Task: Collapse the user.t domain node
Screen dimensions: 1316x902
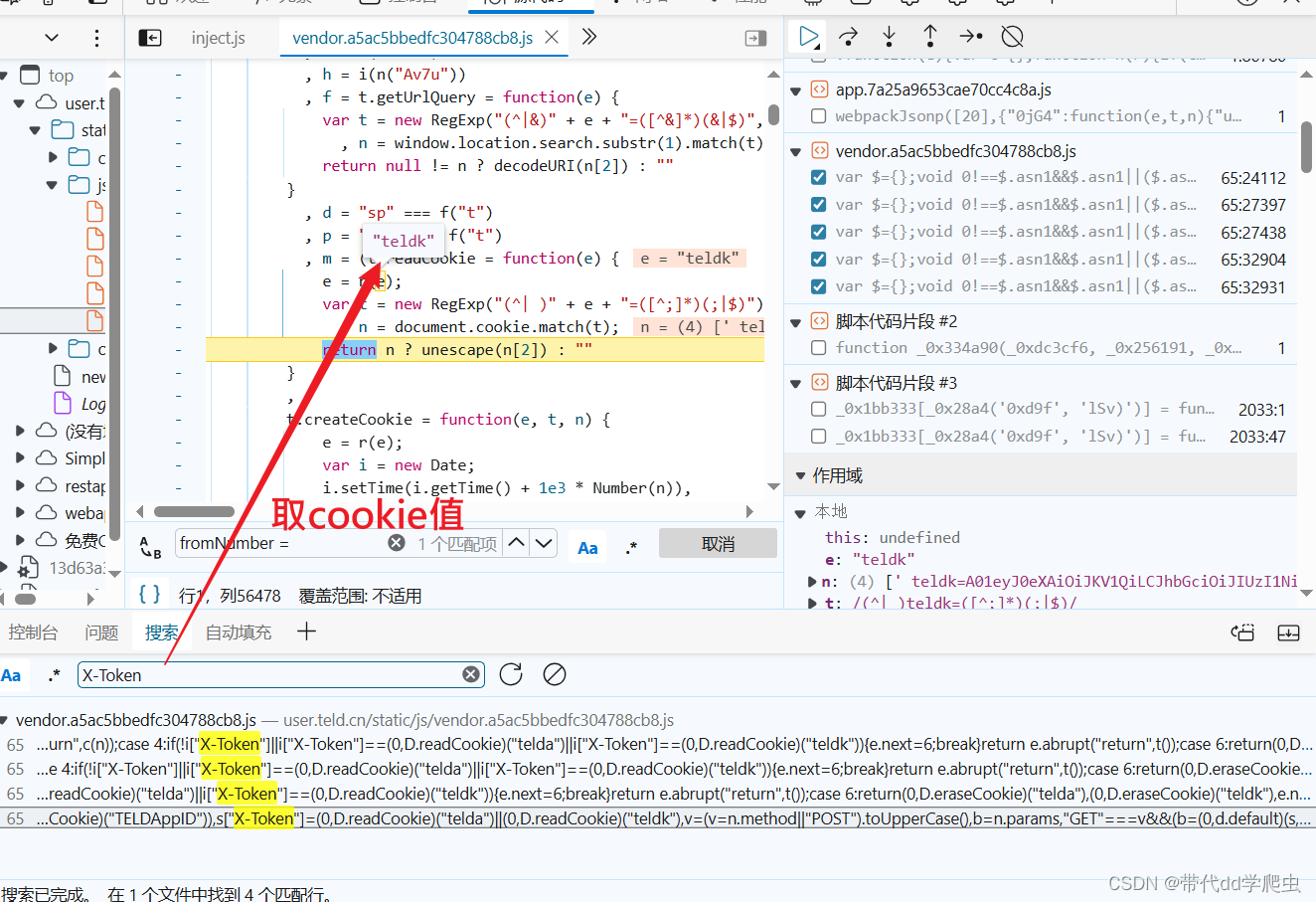Action: click(19, 103)
